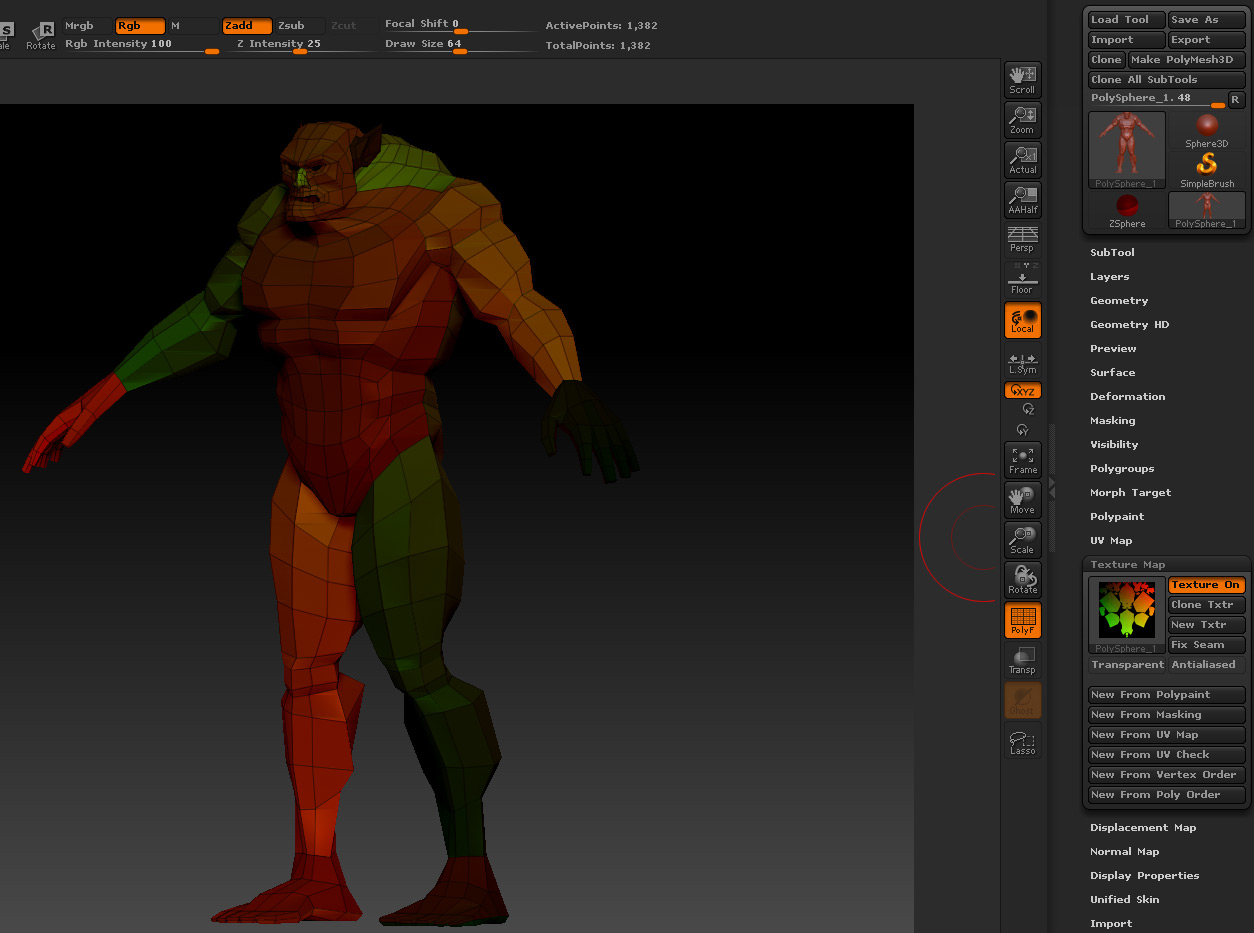1254x933 pixels.
Task: Enable Zsub sculpt mode
Action: click(x=299, y=26)
